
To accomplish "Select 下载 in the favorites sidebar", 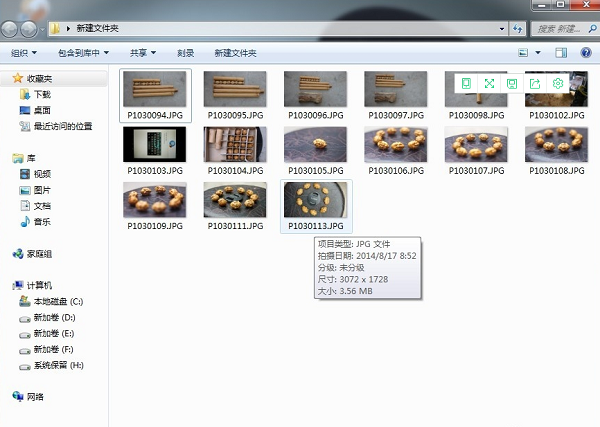I will (x=41, y=94).
